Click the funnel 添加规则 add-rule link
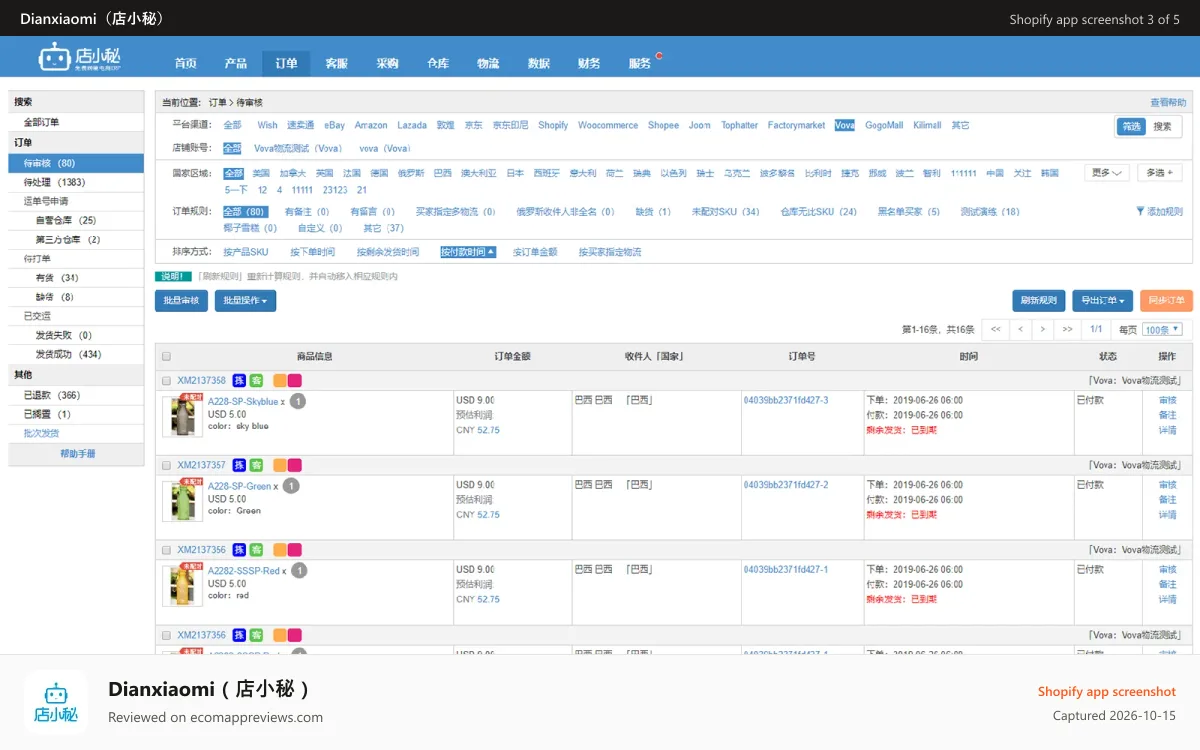The height and width of the screenshot is (750, 1200). [x=1160, y=212]
